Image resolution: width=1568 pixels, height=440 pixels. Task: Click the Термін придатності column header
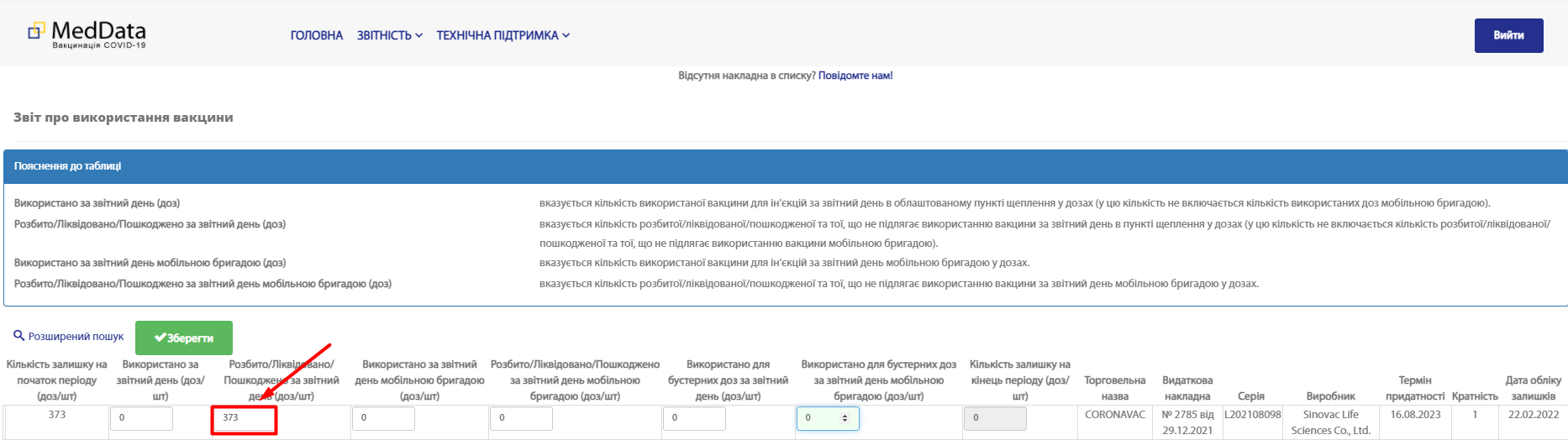(x=1414, y=388)
